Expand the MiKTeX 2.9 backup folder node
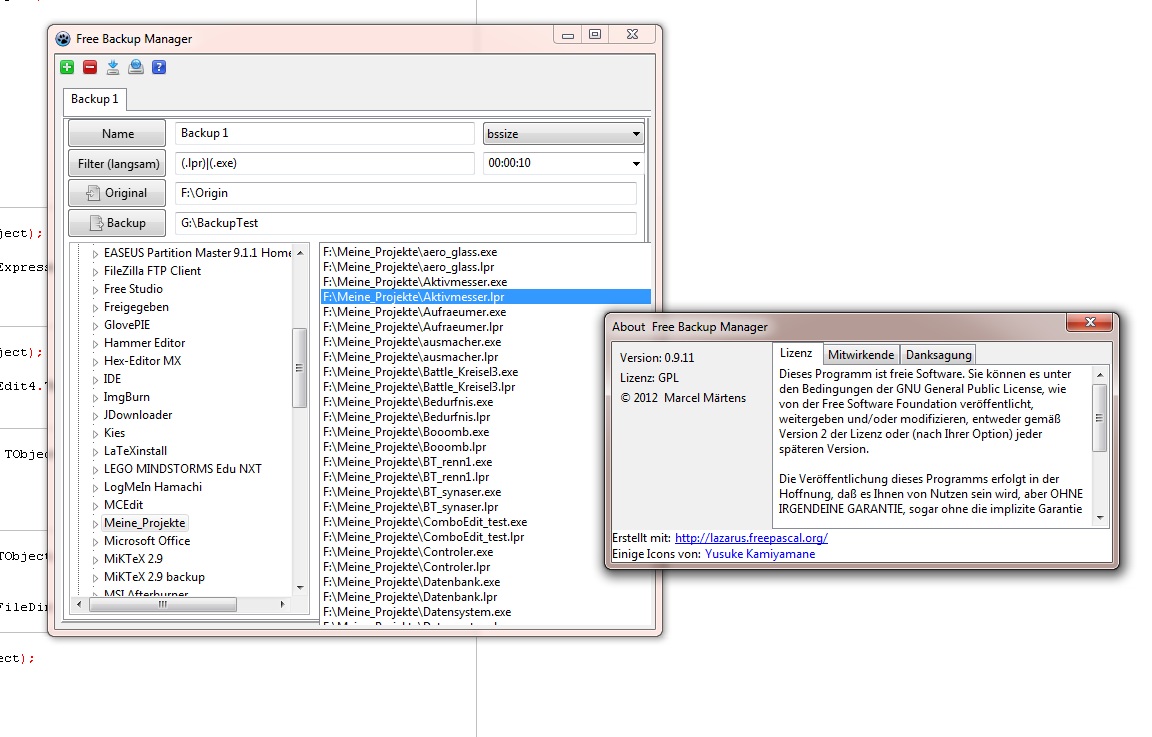The image size is (1152, 737). pyautogui.click(x=96, y=577)
